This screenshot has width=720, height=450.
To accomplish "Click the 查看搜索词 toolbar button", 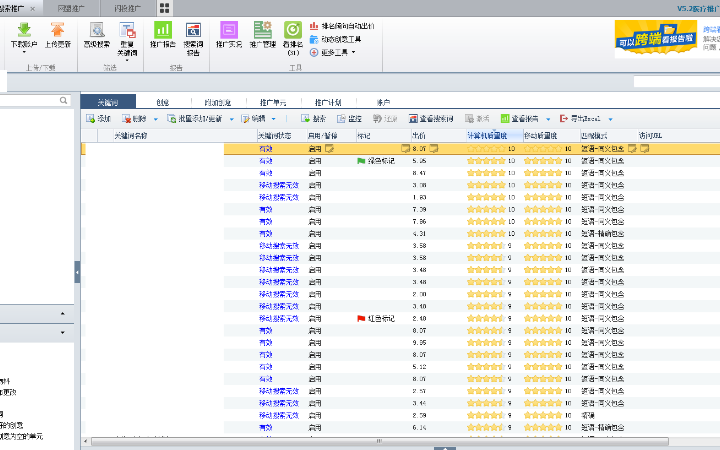I will coord(431,118).
